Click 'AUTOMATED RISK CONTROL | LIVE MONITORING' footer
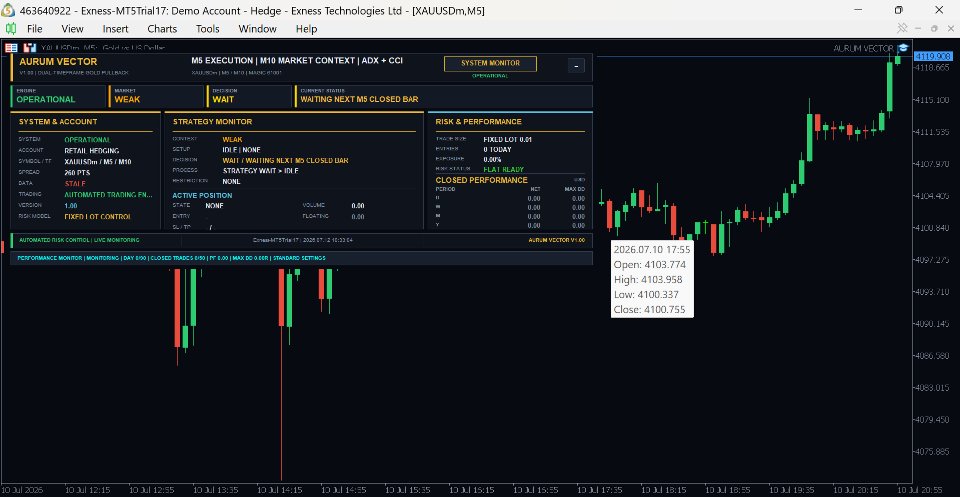960x497 pixels. pyautogui.click(x=79, y=240)
